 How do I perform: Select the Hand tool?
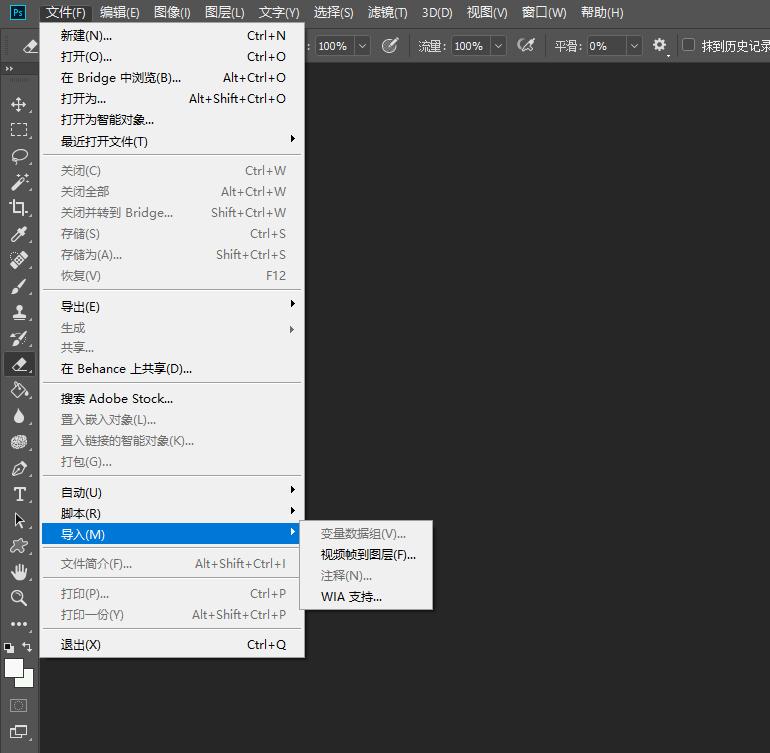coord(18,572)
